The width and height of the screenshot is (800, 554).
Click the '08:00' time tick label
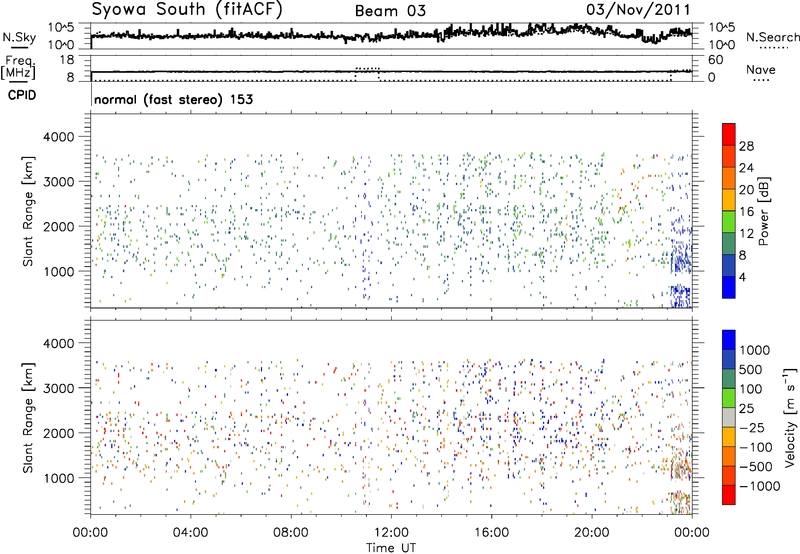pyautogui.click(x=291, y=533)
